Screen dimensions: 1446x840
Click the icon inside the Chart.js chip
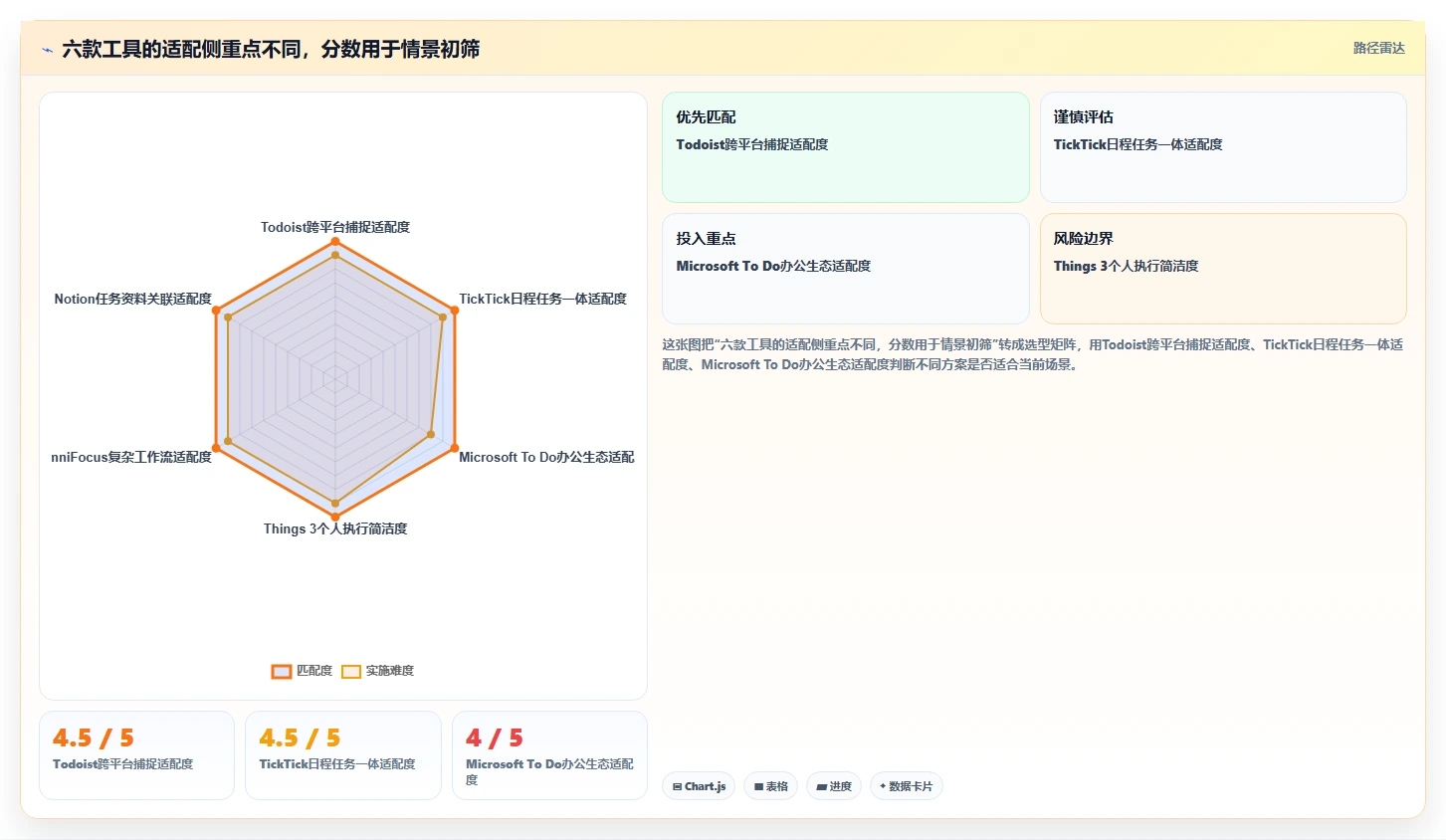(678, 786)
